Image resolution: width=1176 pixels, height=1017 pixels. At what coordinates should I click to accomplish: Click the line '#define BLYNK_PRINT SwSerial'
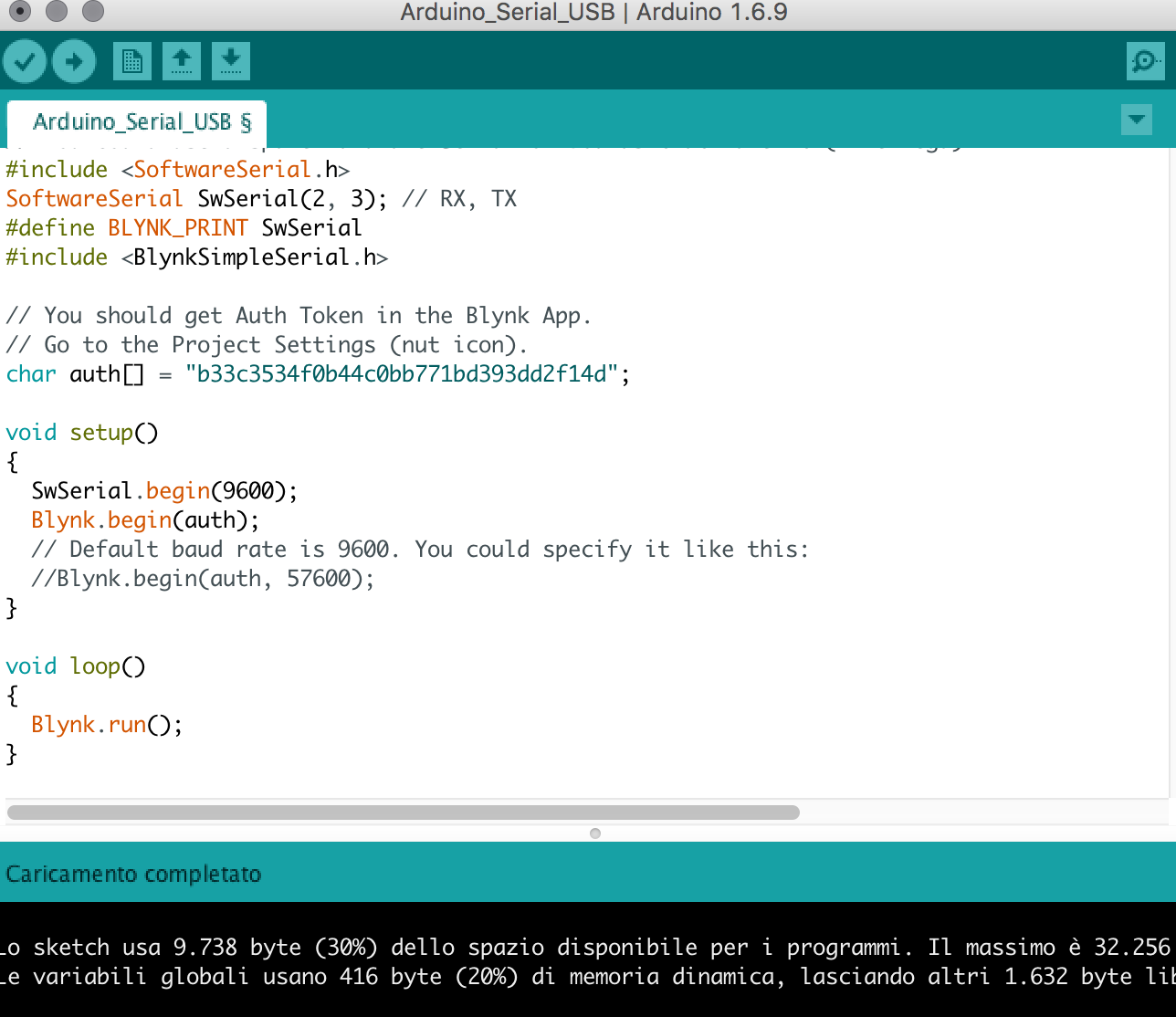tap(184, 228)
